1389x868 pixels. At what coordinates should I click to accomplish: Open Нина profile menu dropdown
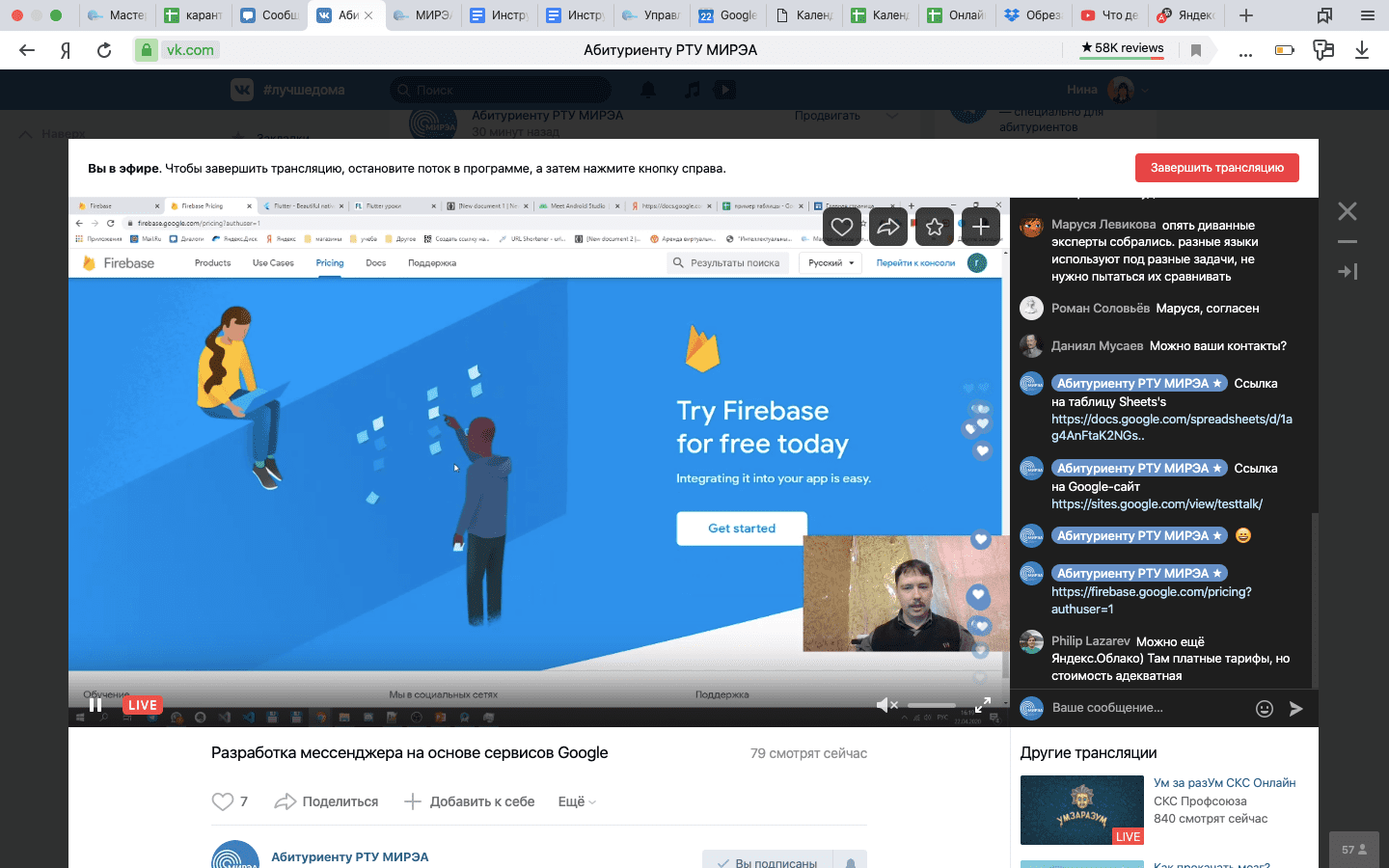coord(1108,90)
